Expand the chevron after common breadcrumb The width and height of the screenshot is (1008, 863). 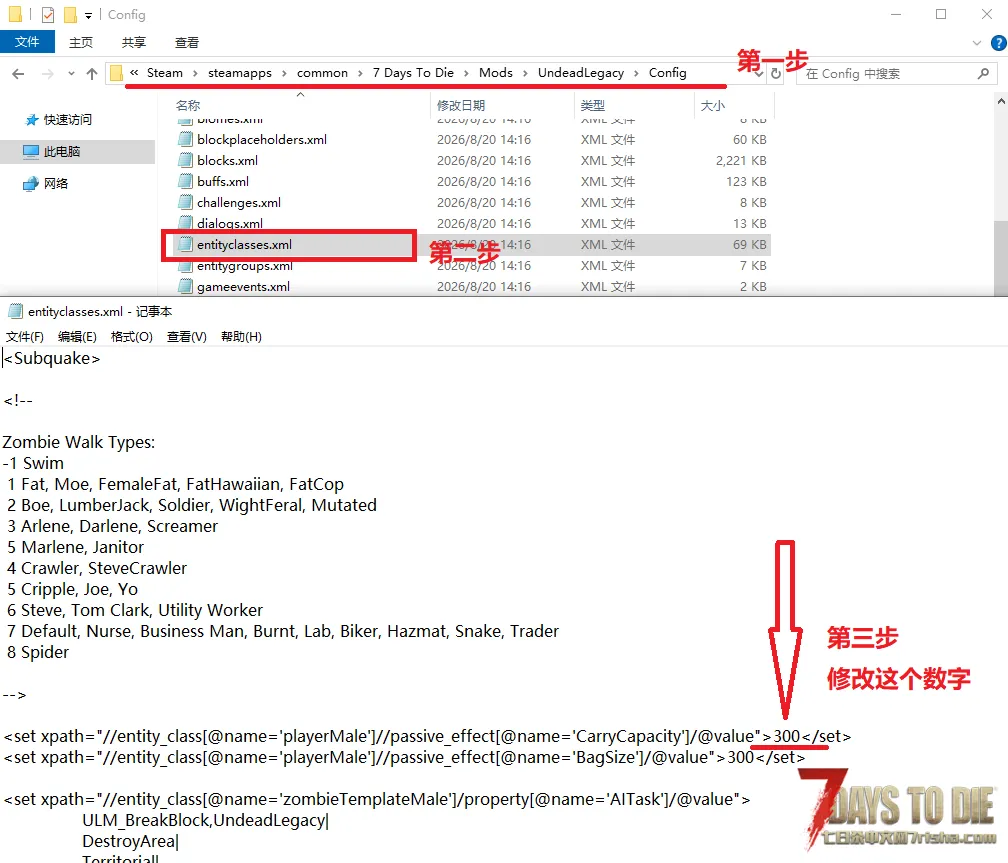[x=360, y=73]
